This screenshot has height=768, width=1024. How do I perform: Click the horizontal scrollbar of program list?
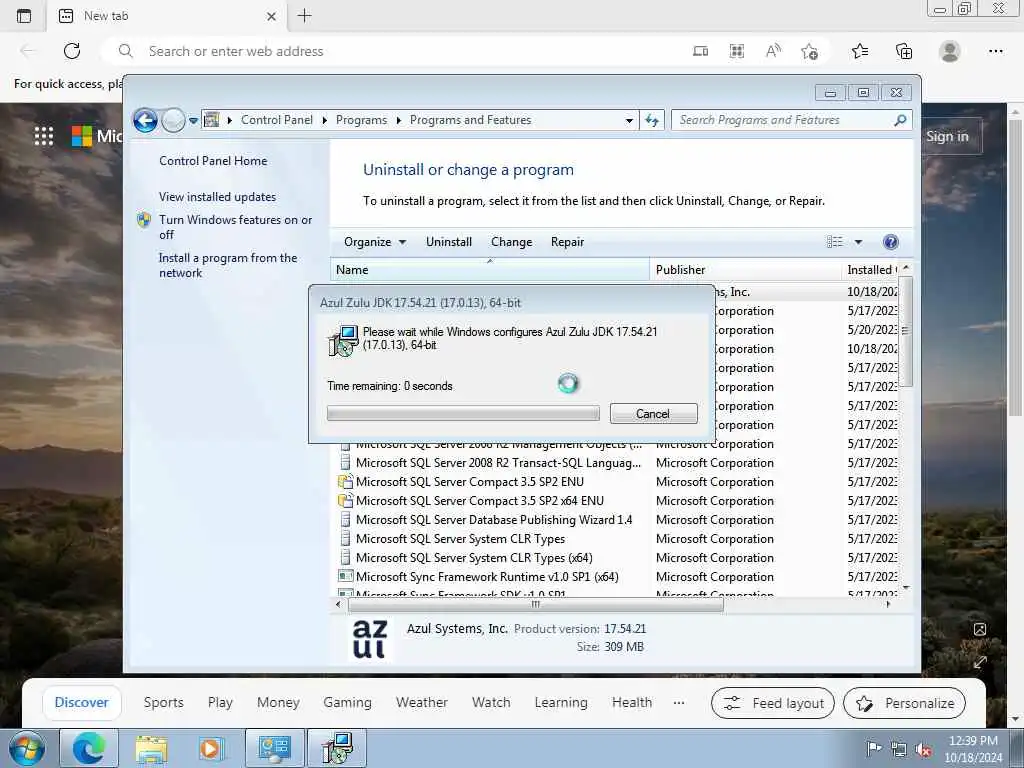click(x=536, y=605)
